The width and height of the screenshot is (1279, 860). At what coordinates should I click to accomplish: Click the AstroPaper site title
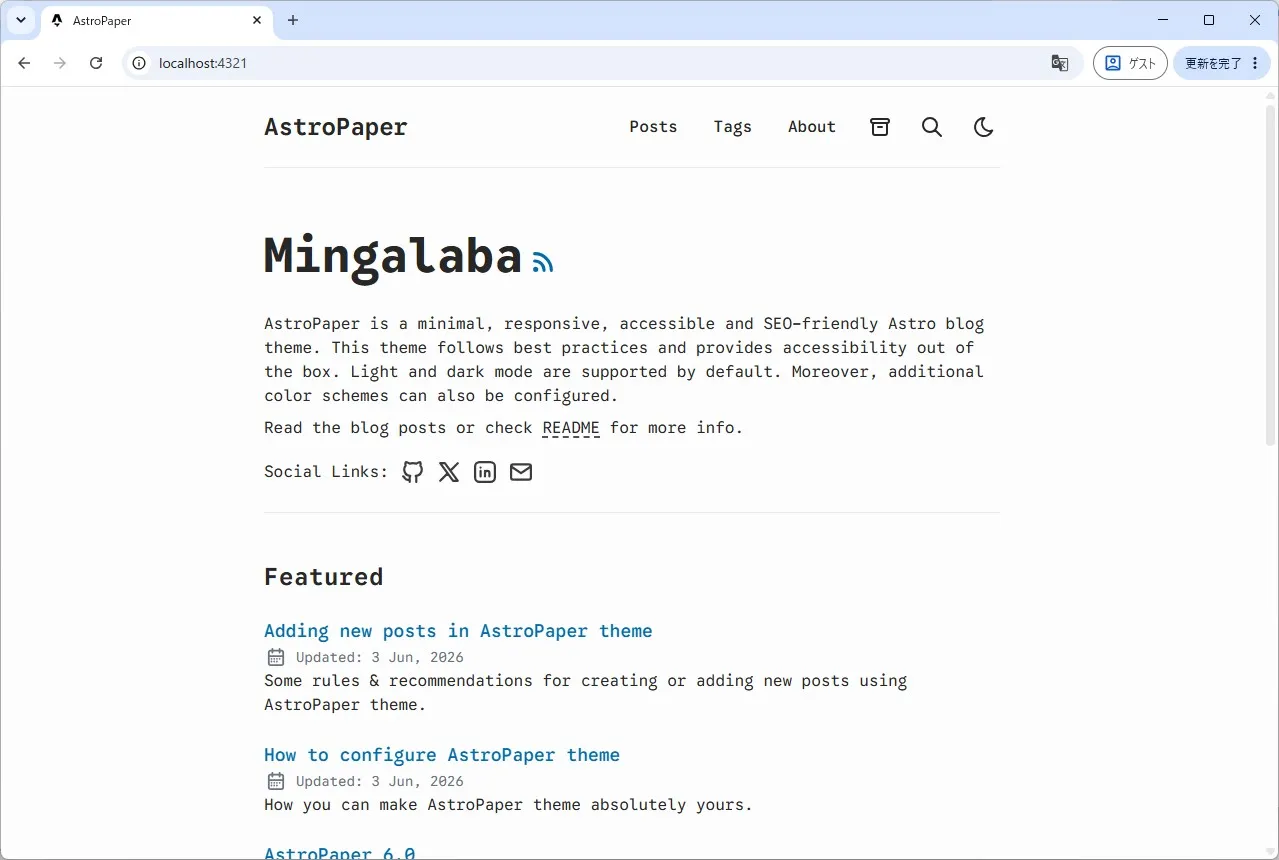click(336, 127)
